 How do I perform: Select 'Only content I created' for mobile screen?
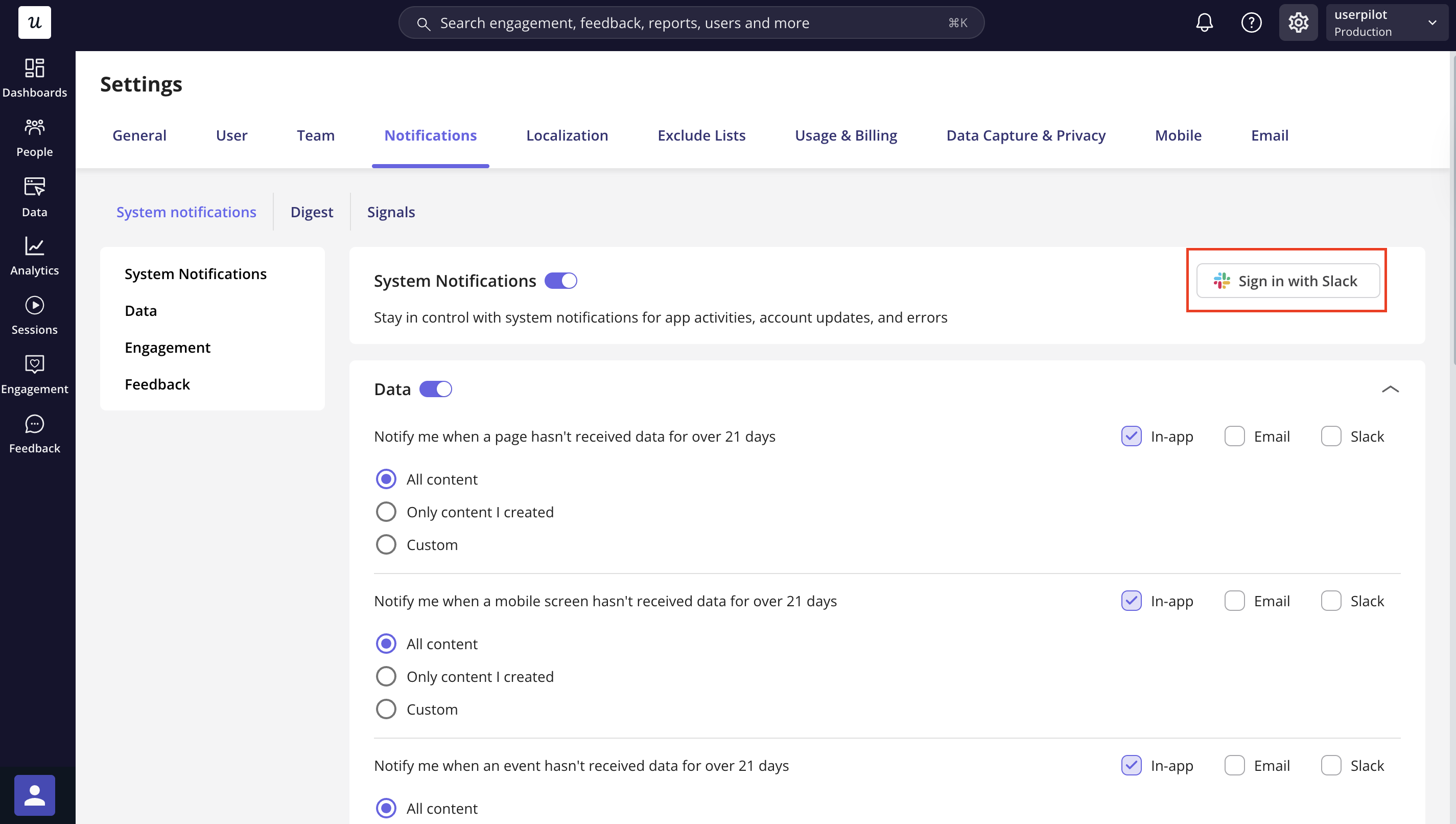[x=386, y=676]
